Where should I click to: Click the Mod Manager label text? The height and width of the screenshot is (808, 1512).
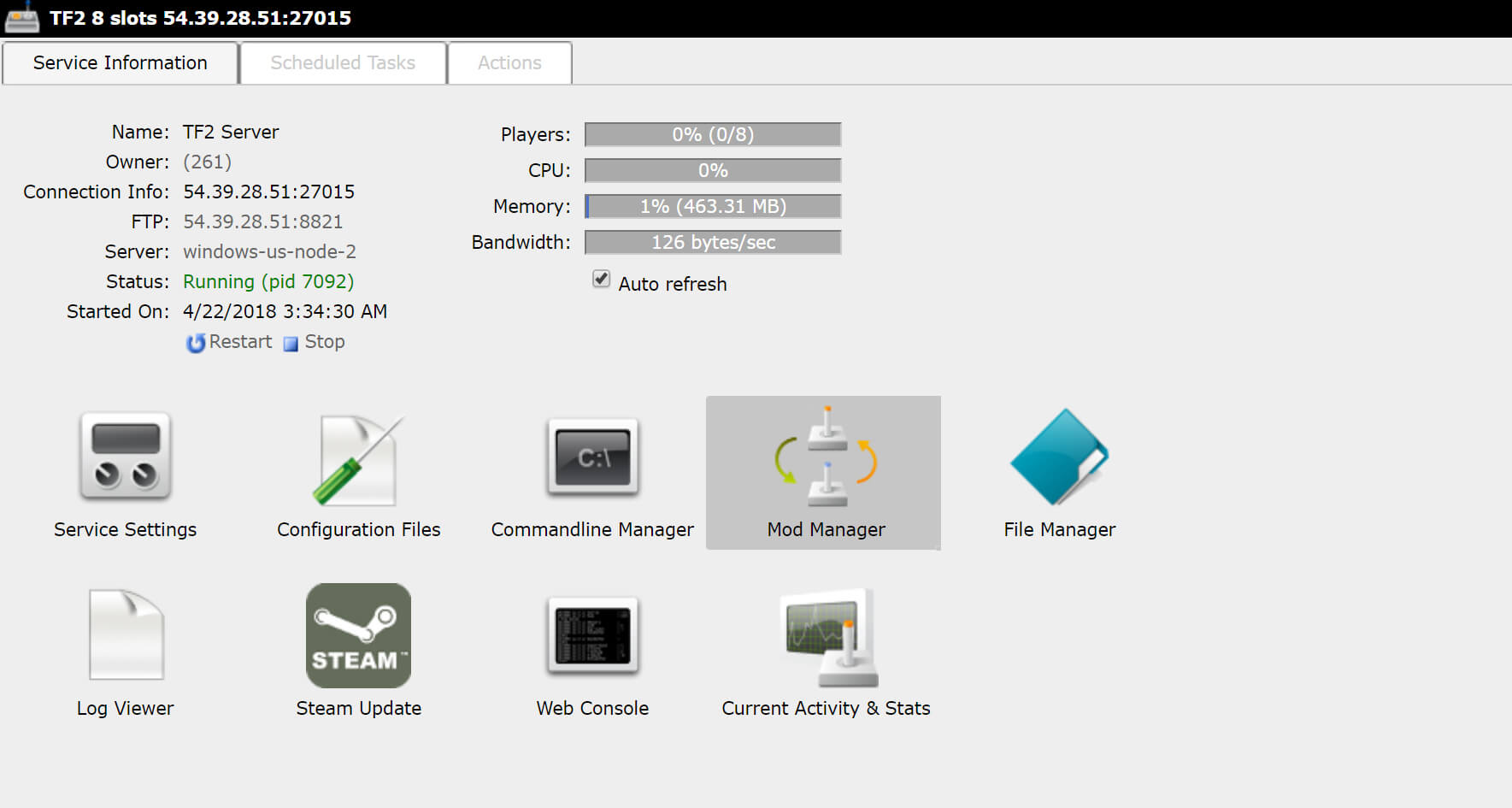point(826,530)
